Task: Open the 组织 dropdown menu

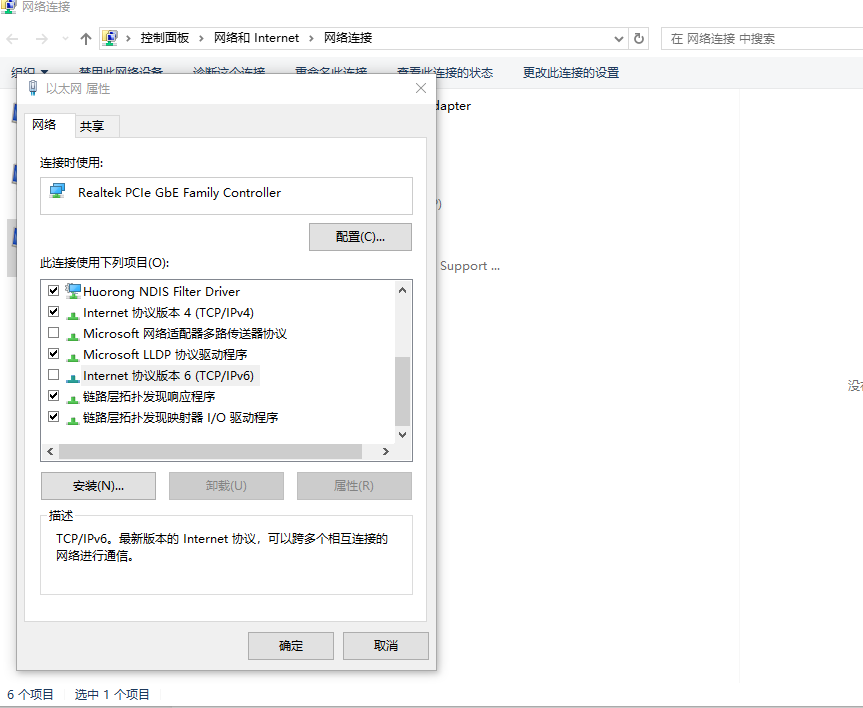Action: 29,73
